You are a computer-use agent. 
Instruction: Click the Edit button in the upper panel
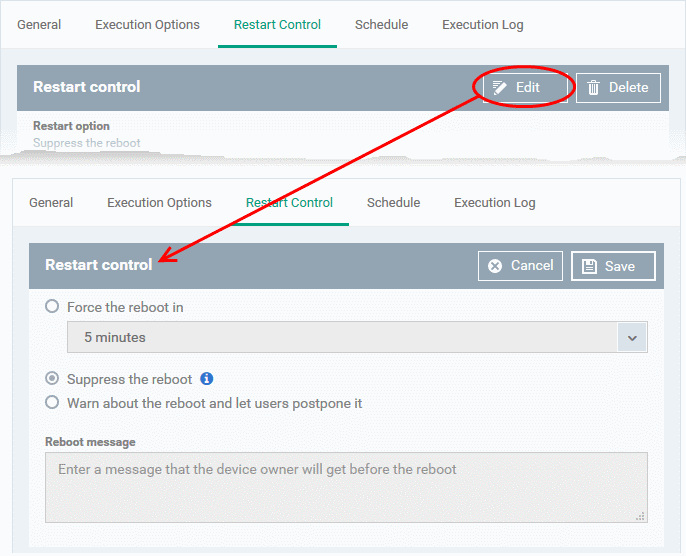coord(525,87)
